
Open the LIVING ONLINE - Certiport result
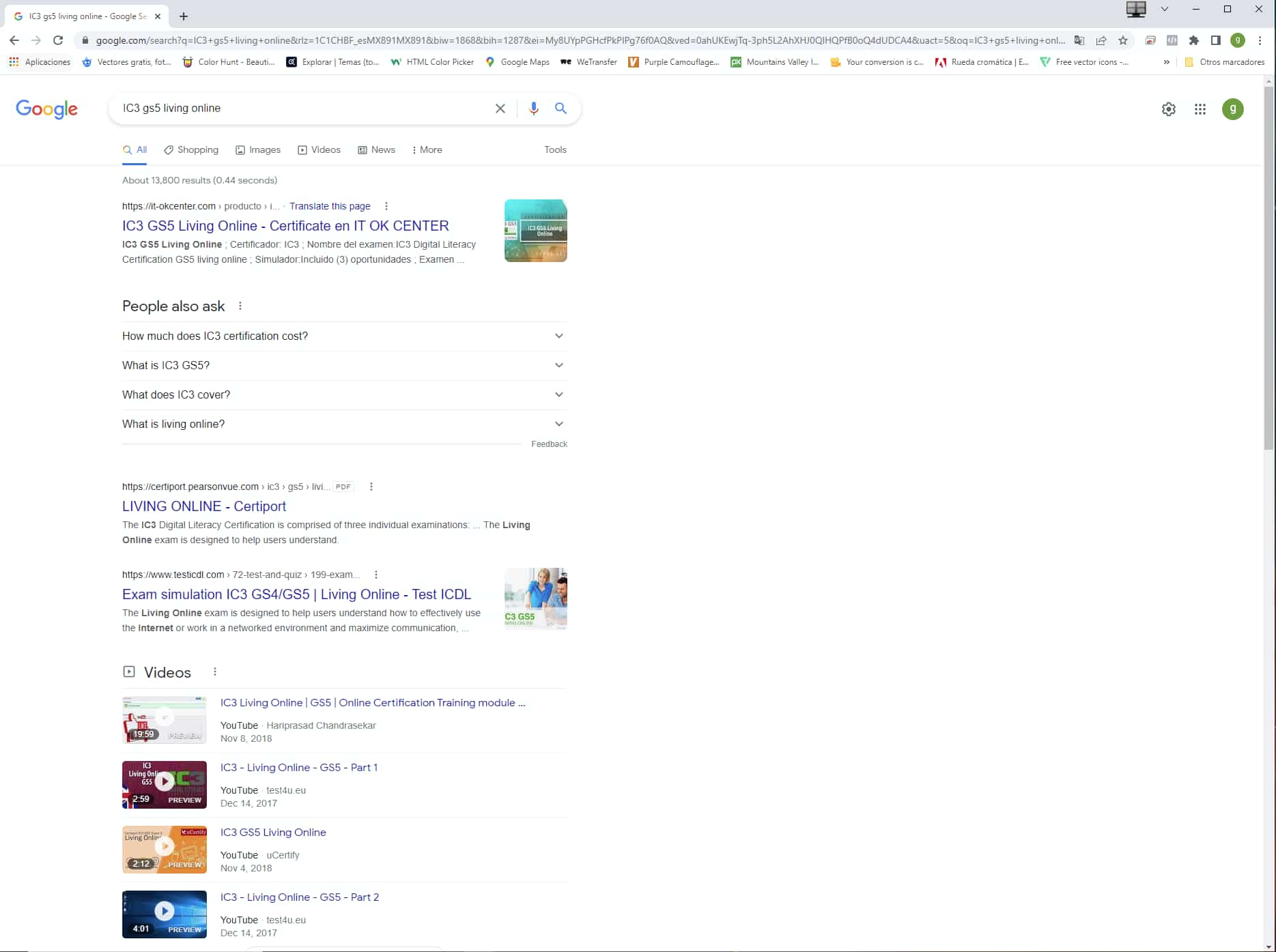pos(203,506)
